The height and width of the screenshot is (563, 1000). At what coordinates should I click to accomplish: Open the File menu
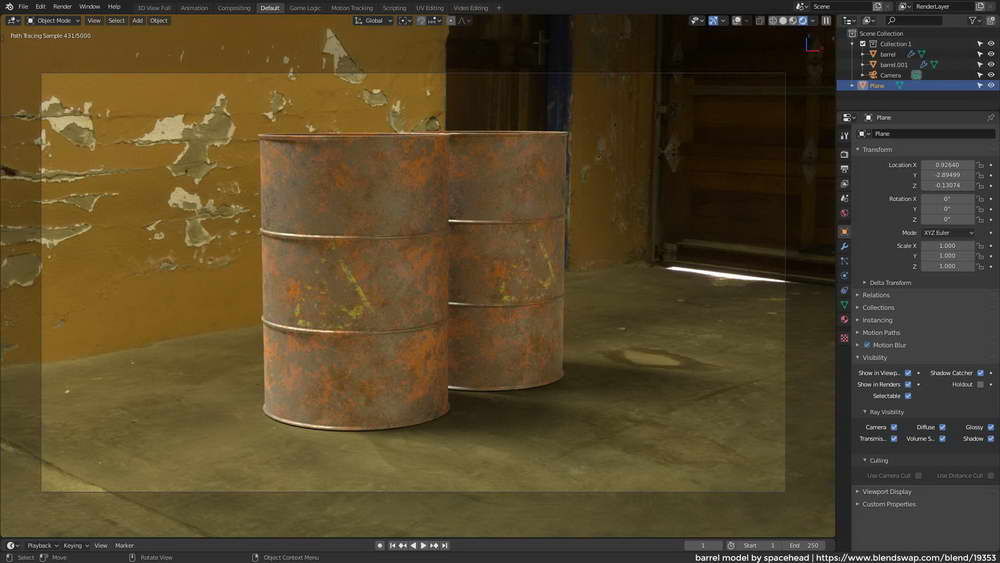[23, 6]
